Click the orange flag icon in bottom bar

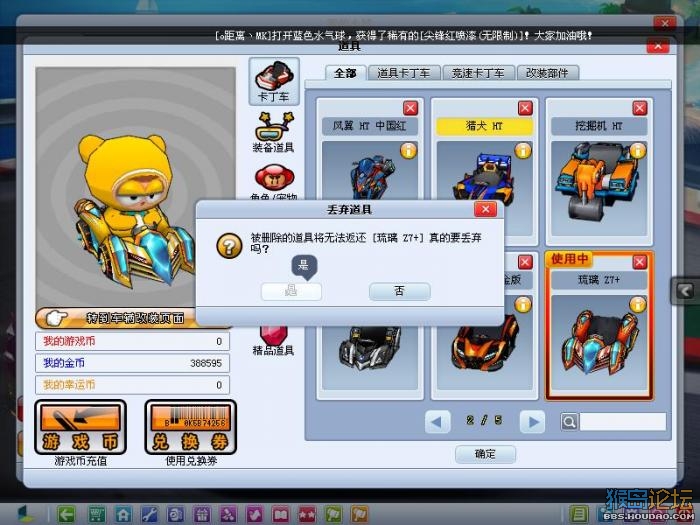tap(359, 514)
